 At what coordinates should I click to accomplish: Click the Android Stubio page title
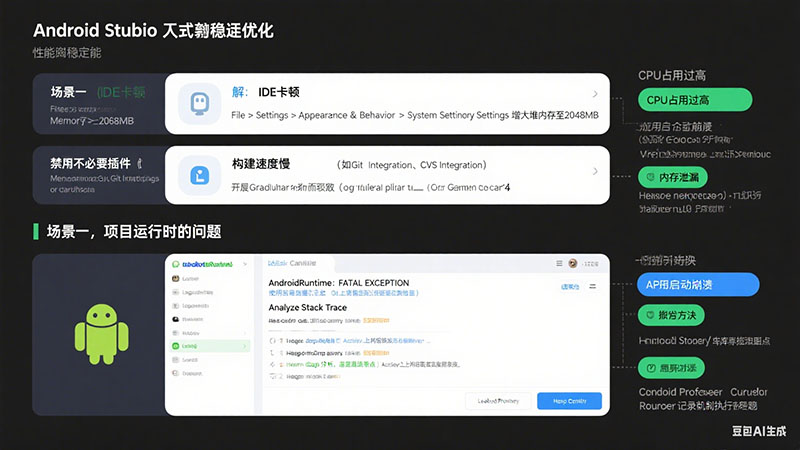(153, 31)
